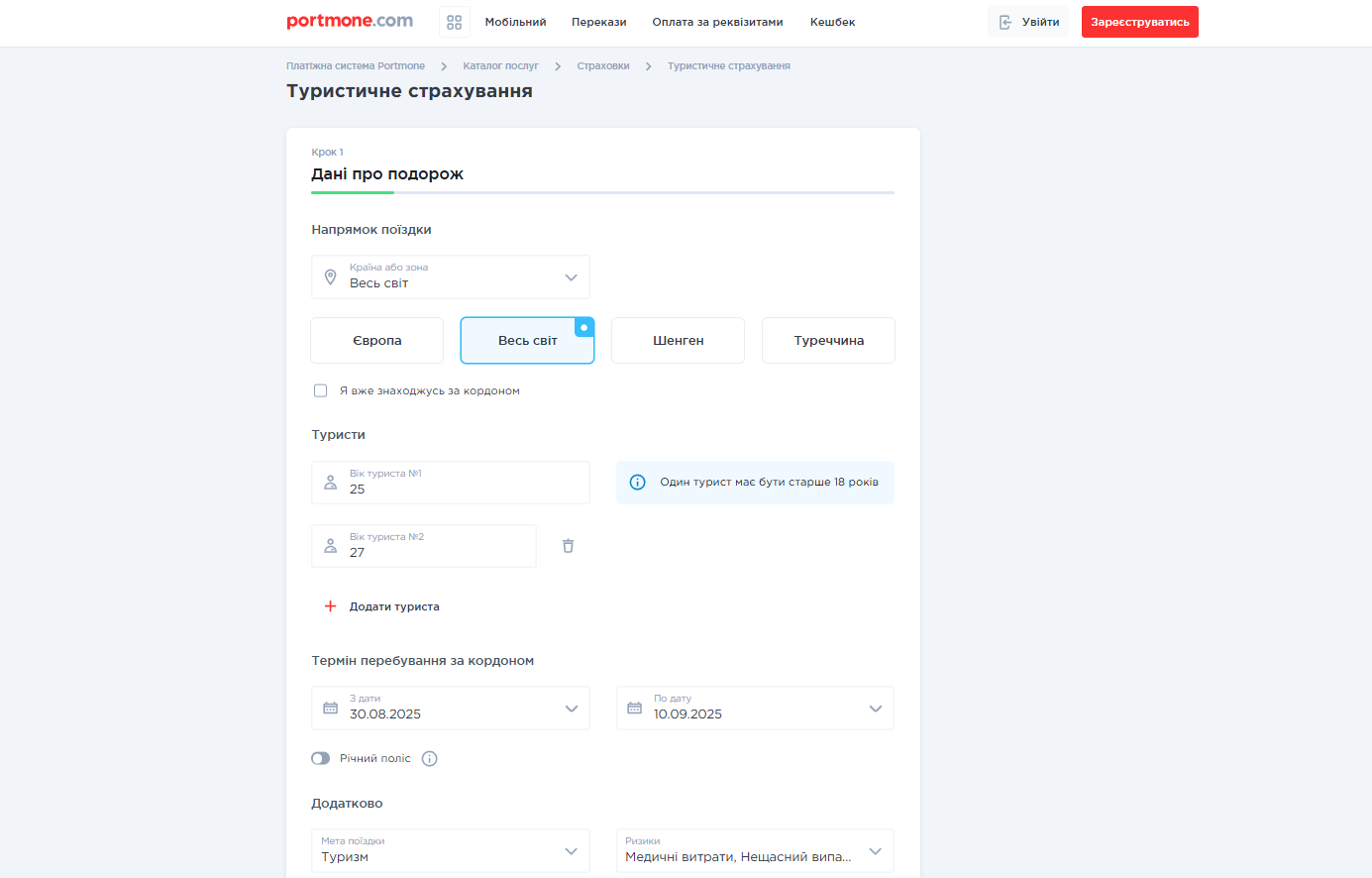Image resolution: width=1372 pixels, height=878 pixels.
Task: Choose the 'Туреччина' destination button
Action: click(x=828, y=341)
